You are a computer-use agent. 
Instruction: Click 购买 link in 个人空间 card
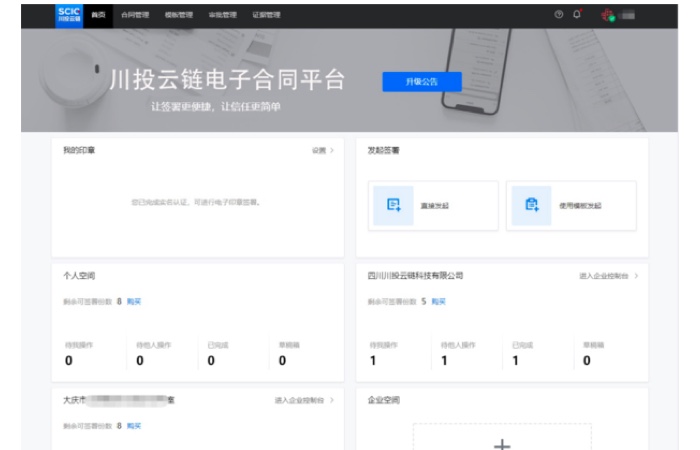pos(133,302)
